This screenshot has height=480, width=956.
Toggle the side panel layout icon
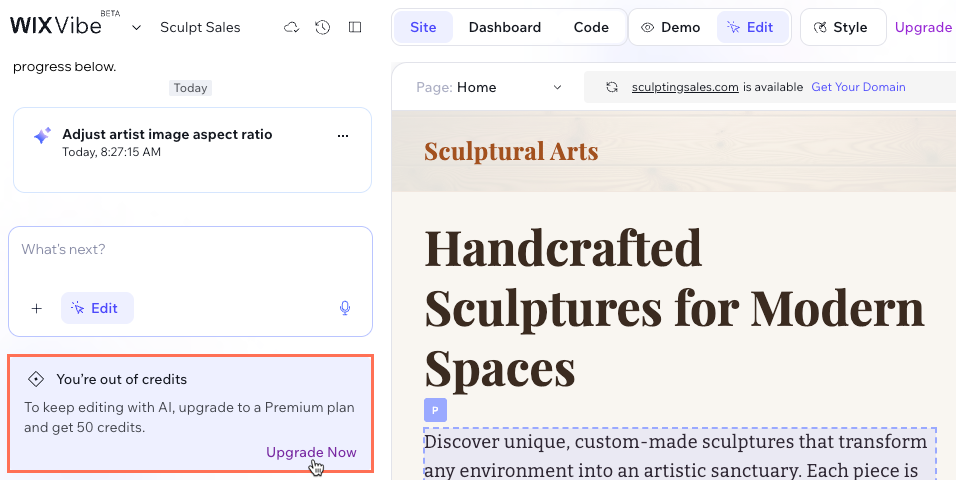pos(355,27)
